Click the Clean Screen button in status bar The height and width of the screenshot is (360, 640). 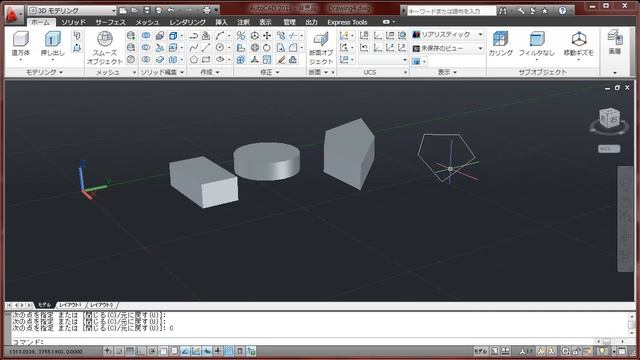pyautogui.click(x=622, y=351)
